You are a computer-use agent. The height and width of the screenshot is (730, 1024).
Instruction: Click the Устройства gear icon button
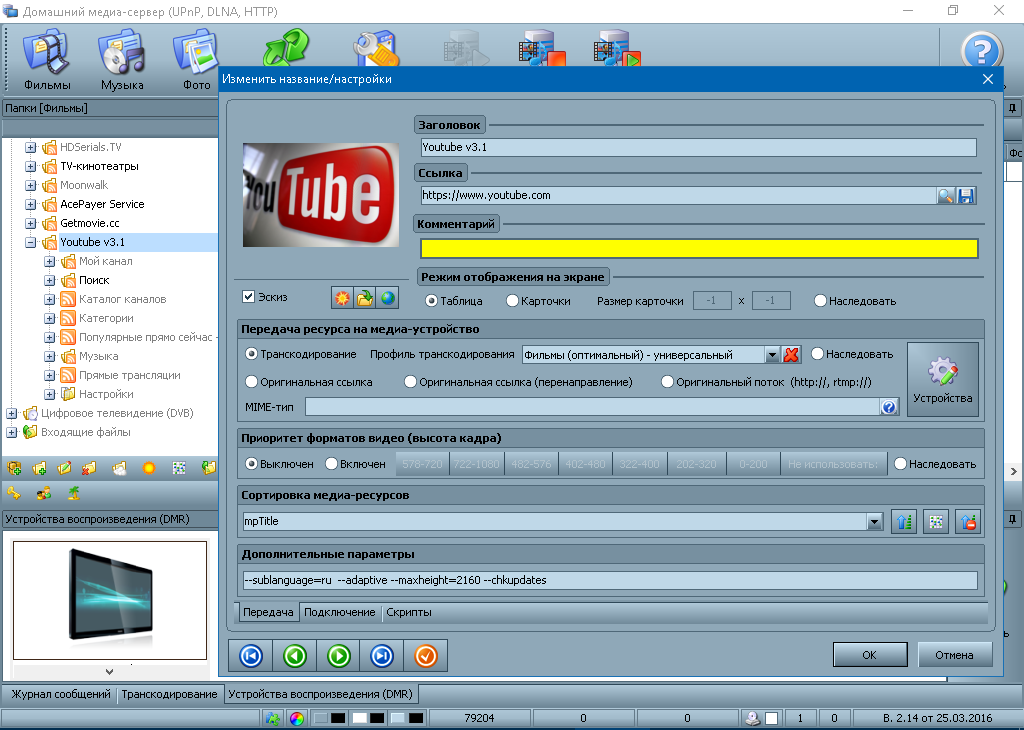[x=942, y=379]
